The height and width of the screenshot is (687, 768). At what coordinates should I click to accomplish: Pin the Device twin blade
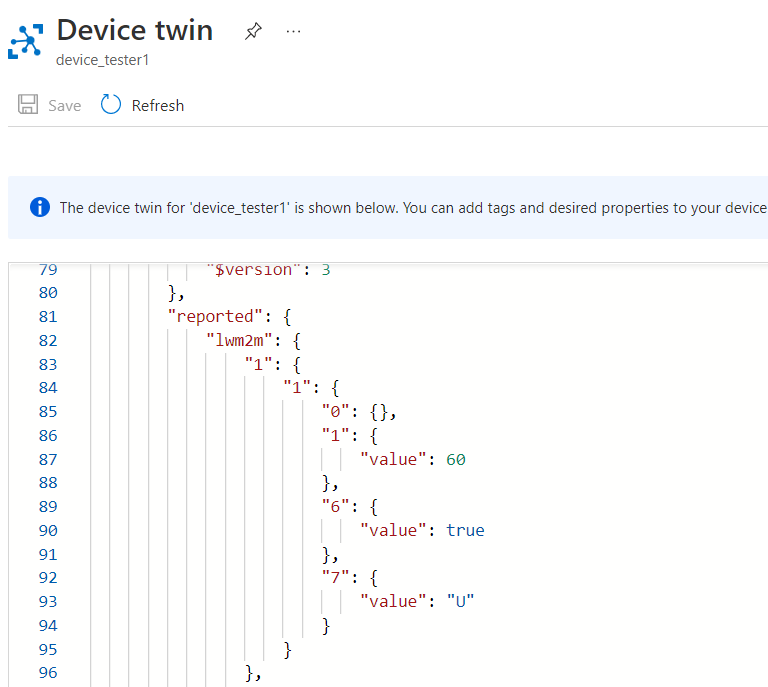coord(253,31)
